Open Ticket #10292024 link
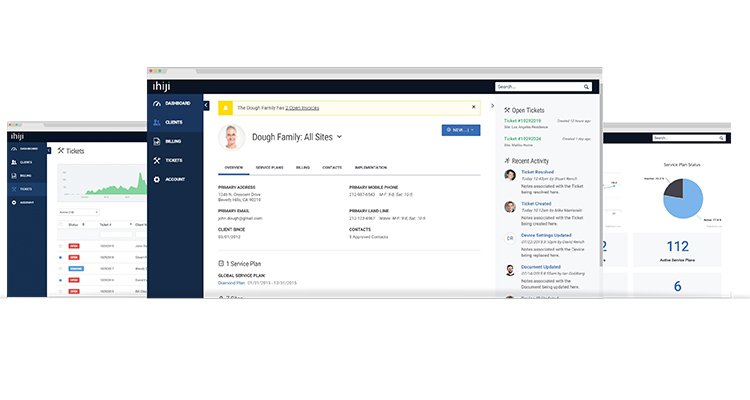 (522, 139)
